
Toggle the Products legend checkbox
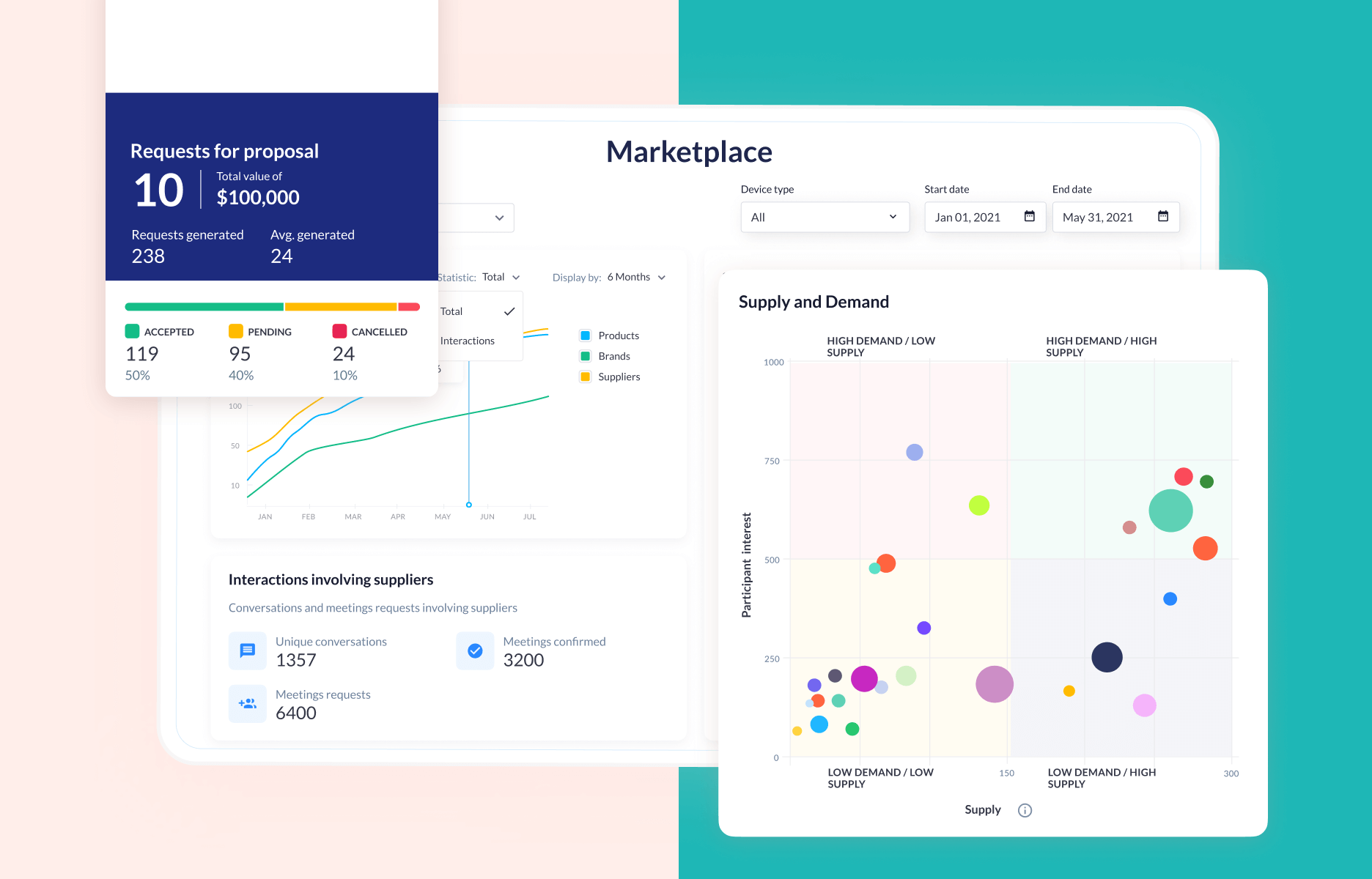pyautogui.click(x=586, y=335)
